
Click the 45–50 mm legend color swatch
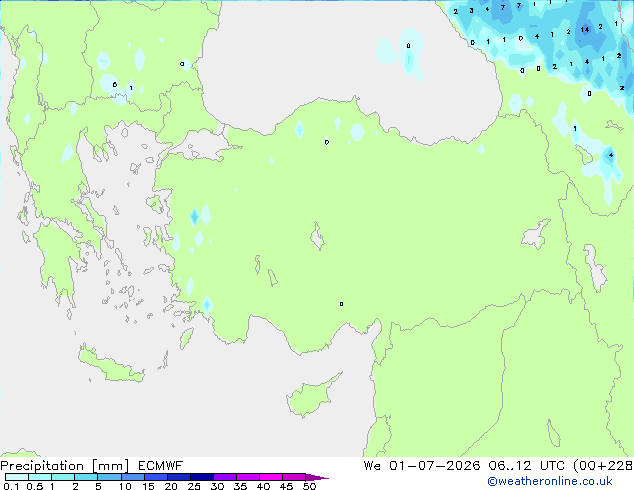click(x=294, y=477)
